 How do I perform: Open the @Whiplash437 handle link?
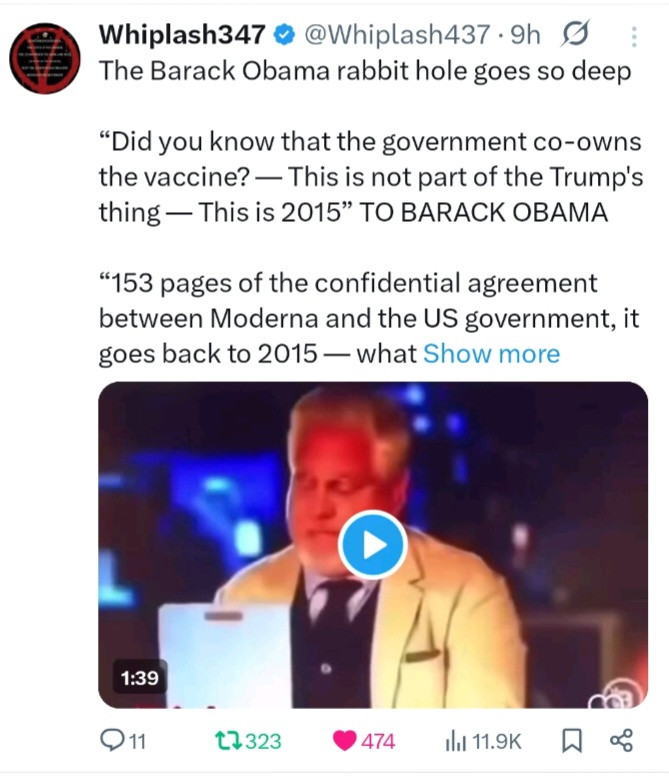click(x=398, y=36)
